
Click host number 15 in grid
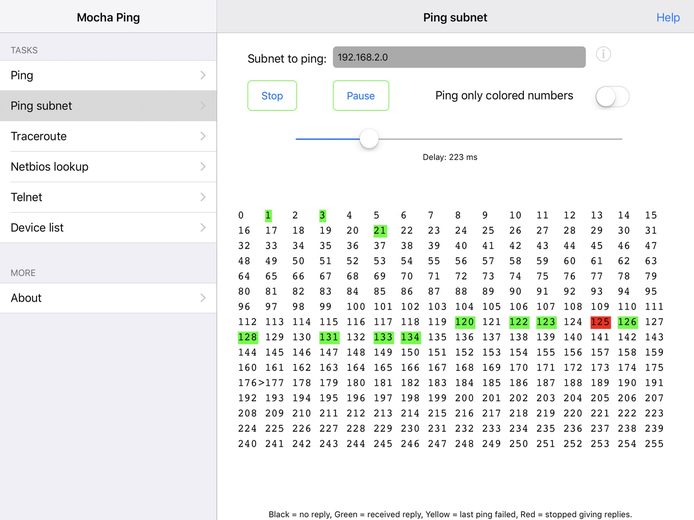(x=651, y=216)
